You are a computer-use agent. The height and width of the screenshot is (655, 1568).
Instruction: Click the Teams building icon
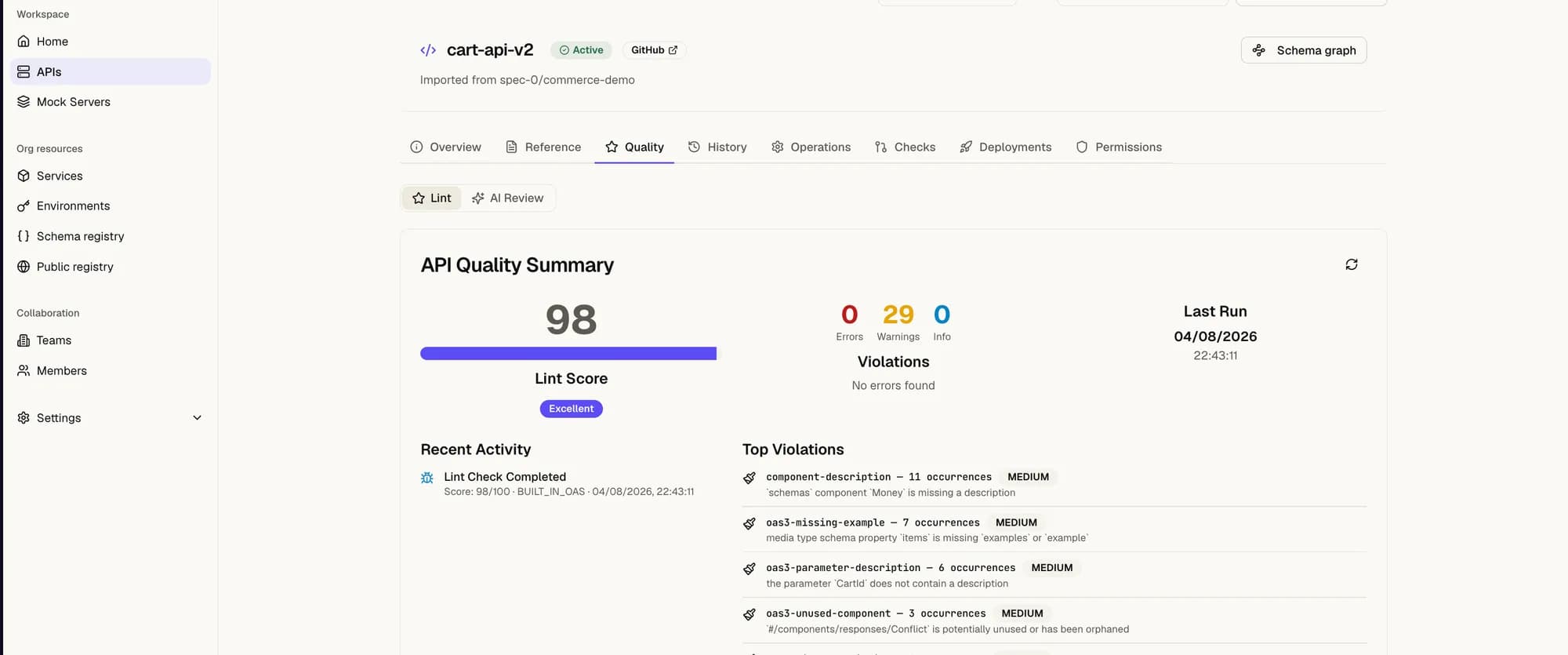pyautogui.click(x=24, y=340)
